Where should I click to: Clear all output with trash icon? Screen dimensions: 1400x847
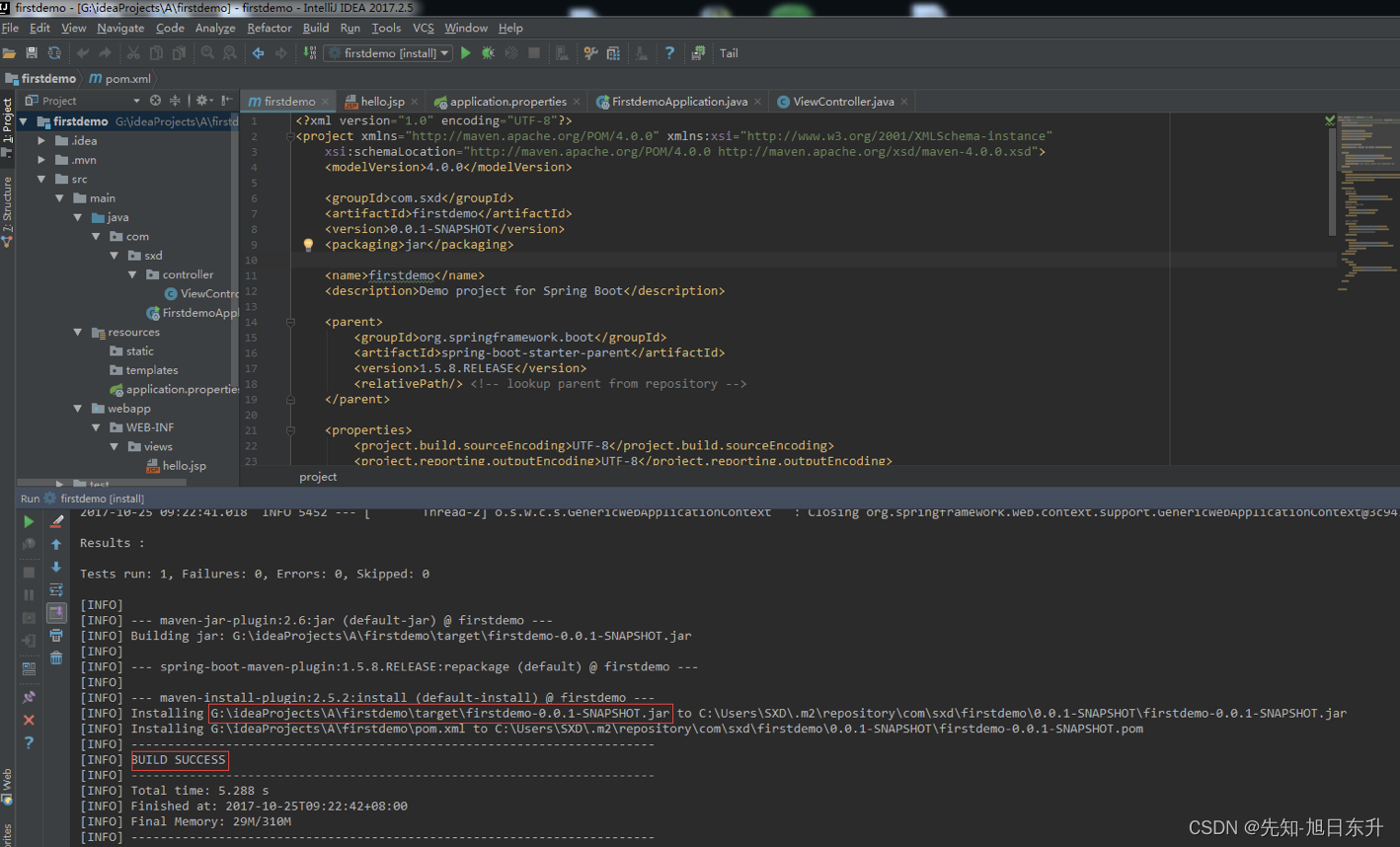tap(56, 658)
